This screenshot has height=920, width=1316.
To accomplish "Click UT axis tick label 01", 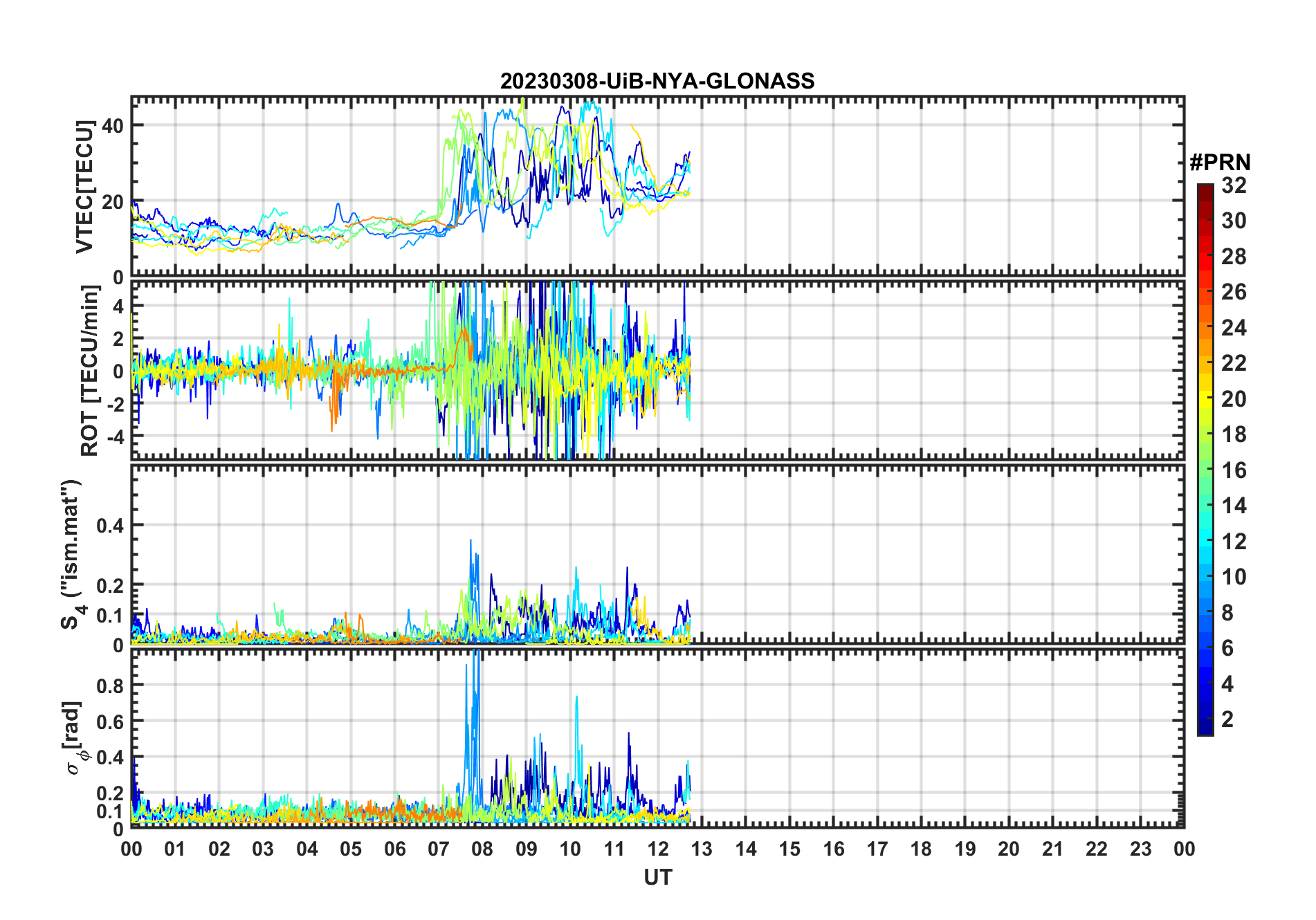I will [175, 849].
